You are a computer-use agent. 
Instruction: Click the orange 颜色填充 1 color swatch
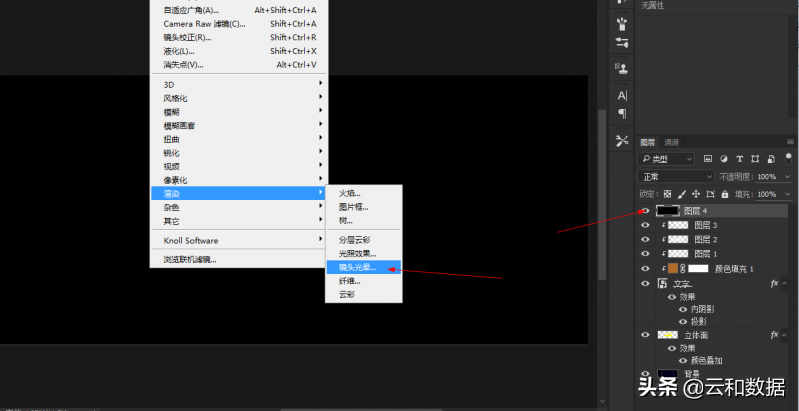(672, 269)
